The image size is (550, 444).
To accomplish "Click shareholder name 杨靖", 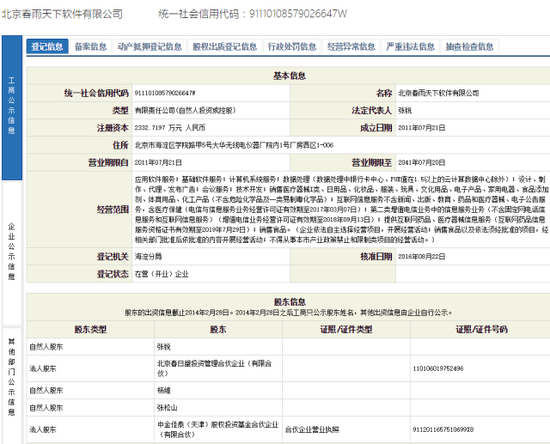I will [164, 390].
